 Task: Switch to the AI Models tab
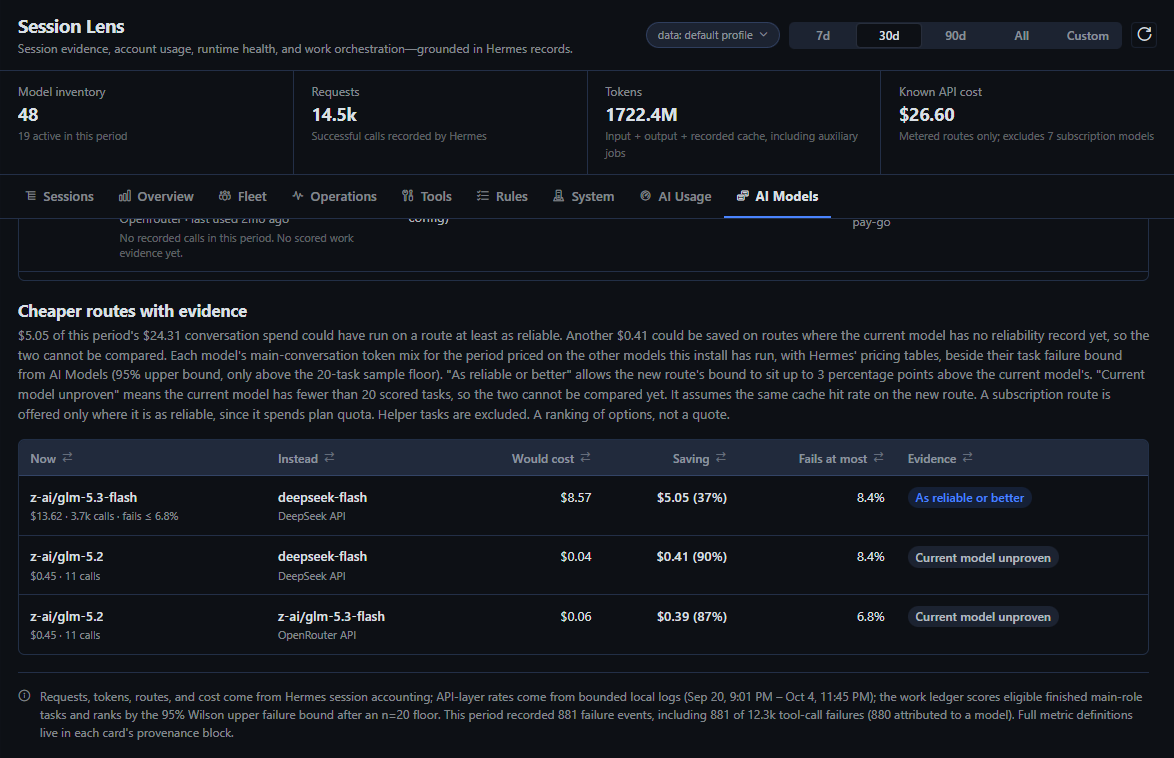point(777,196)
